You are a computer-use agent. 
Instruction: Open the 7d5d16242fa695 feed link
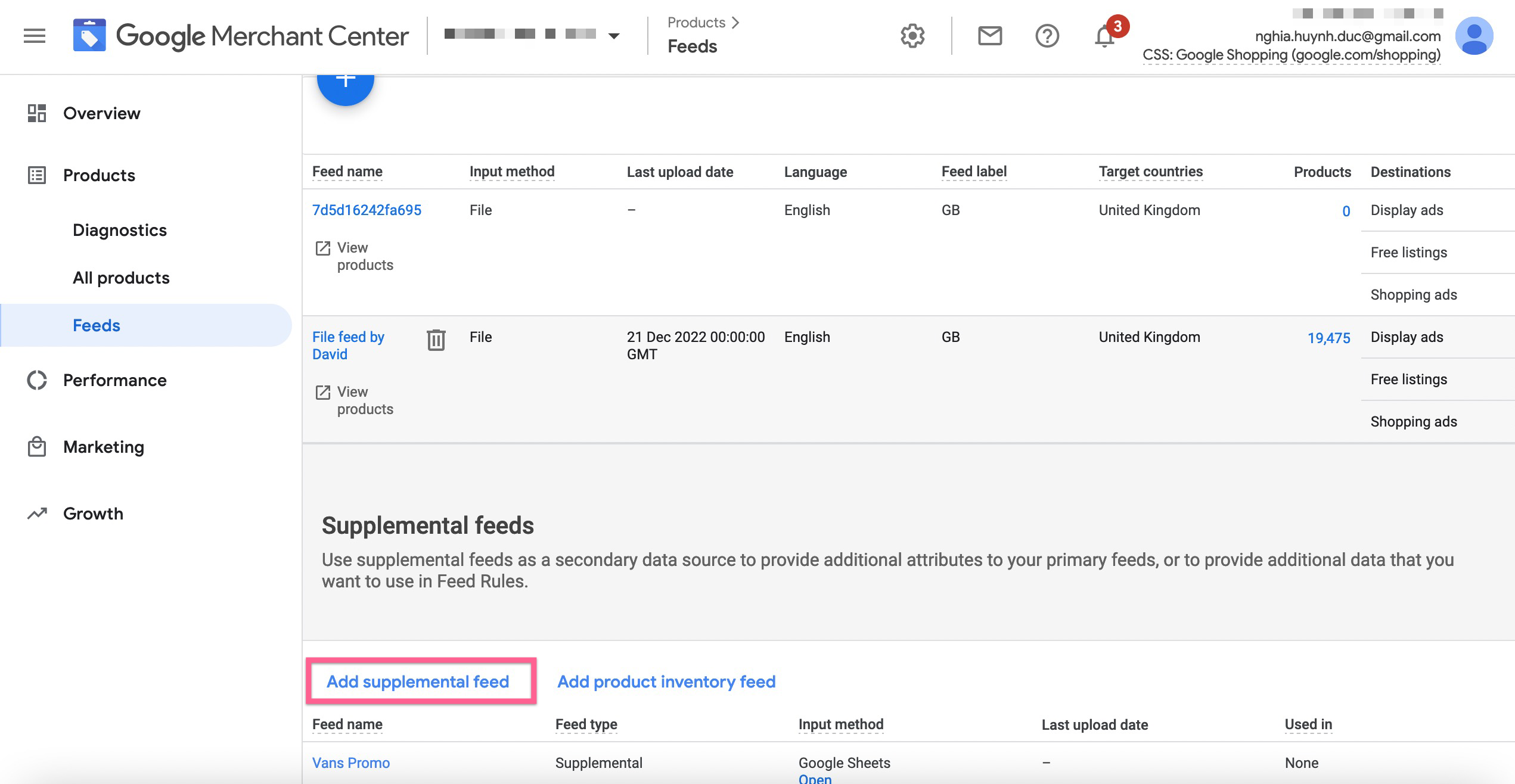[x=367, y=210]
